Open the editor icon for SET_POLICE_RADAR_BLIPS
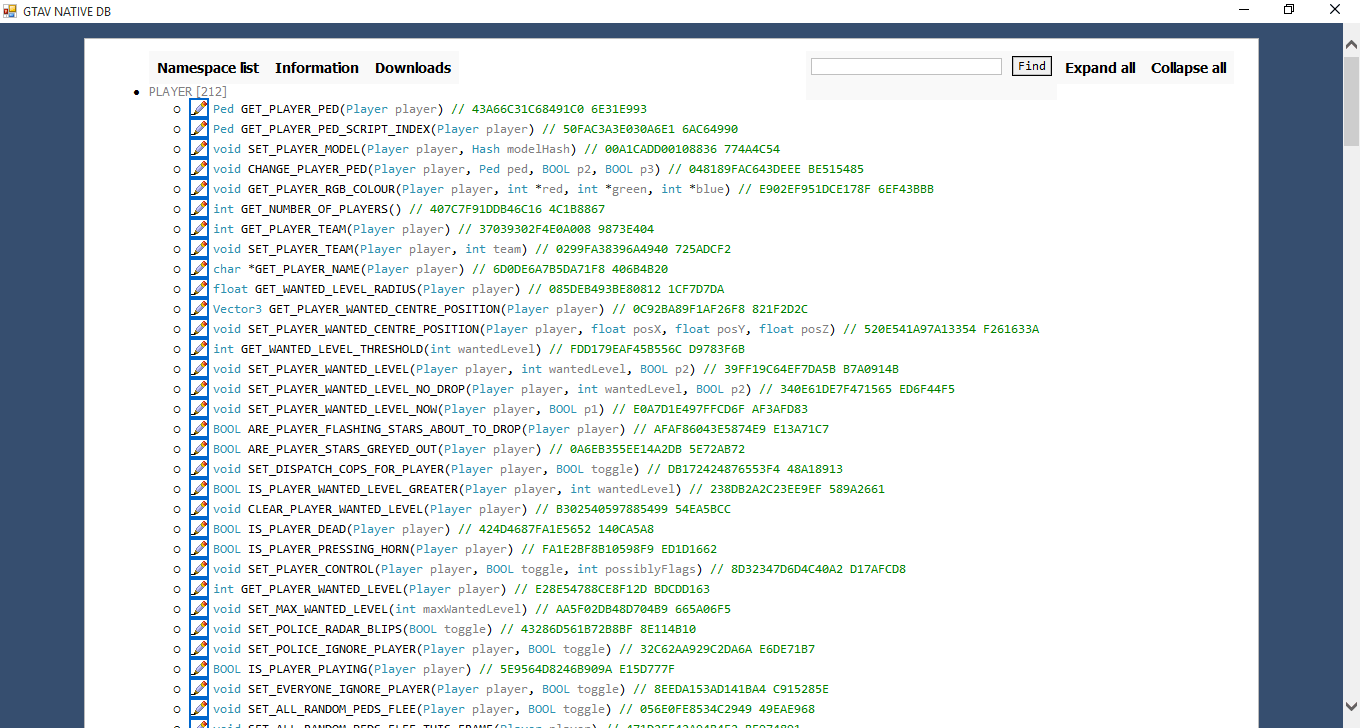The image size is (1360, 728). 198,629
